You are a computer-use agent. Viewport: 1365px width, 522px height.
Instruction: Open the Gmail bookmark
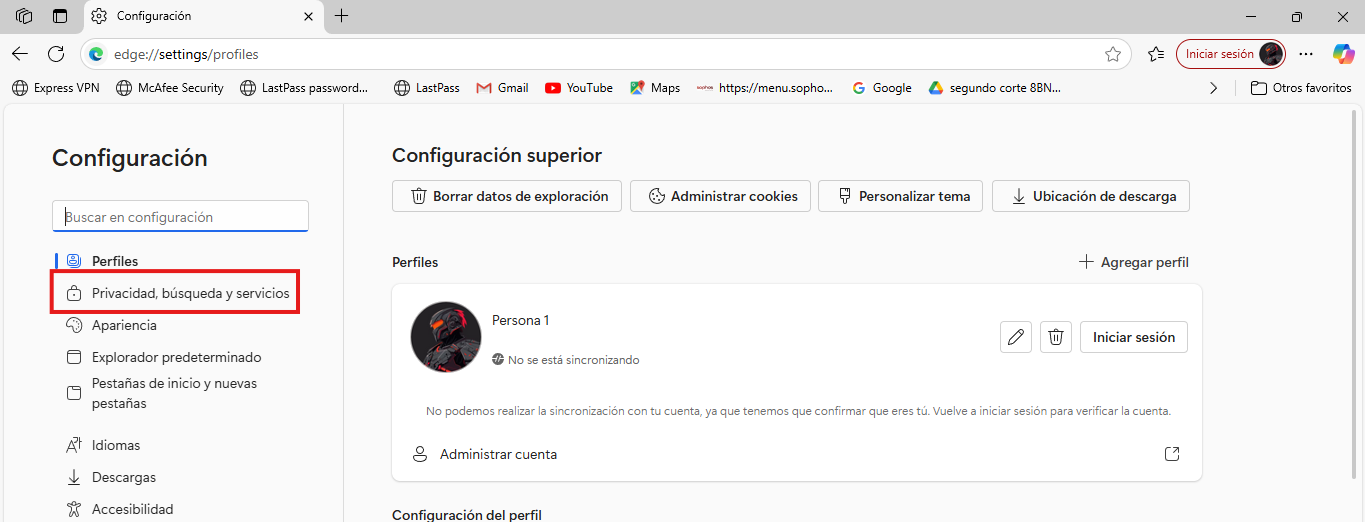[x=502, y=88]
